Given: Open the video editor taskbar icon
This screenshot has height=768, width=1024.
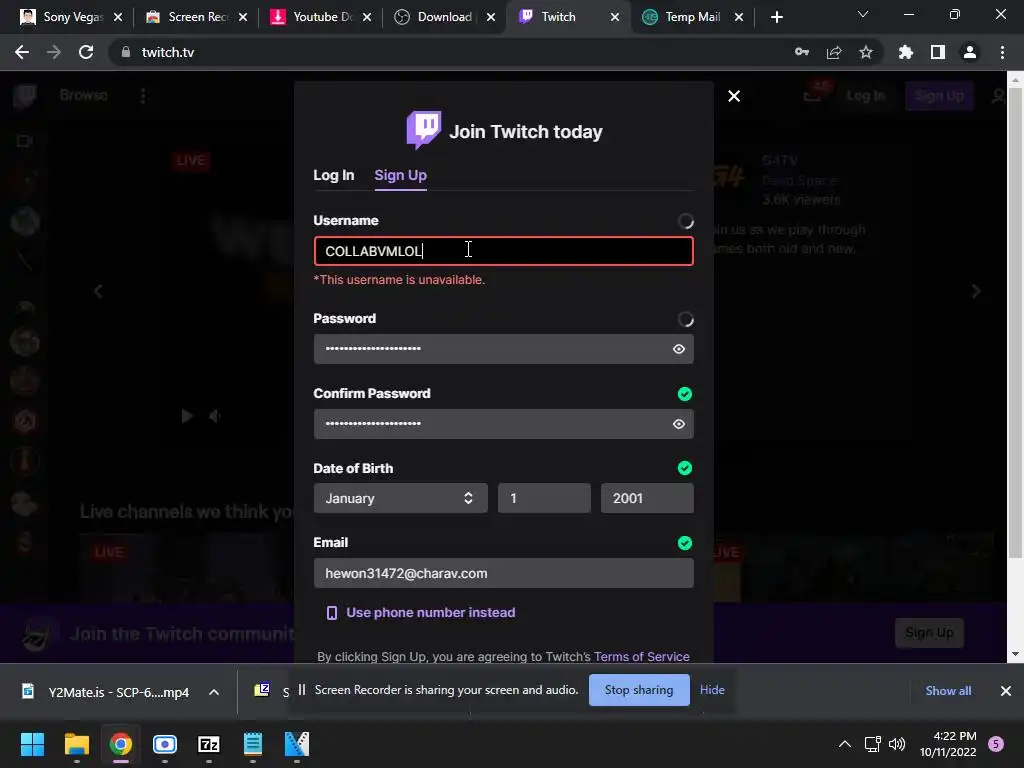Looking at the screenshot, I should (296, 744).
